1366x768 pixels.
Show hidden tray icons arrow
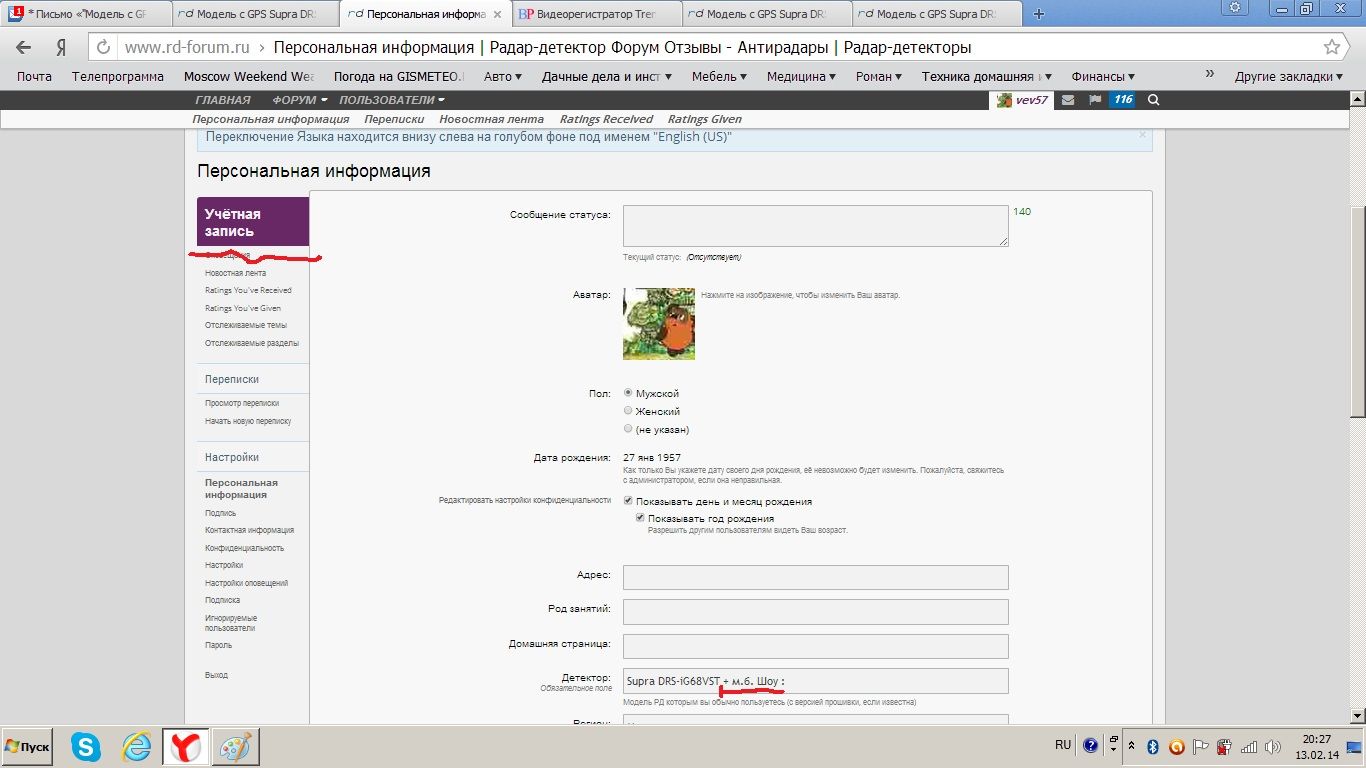(1131, 746)
